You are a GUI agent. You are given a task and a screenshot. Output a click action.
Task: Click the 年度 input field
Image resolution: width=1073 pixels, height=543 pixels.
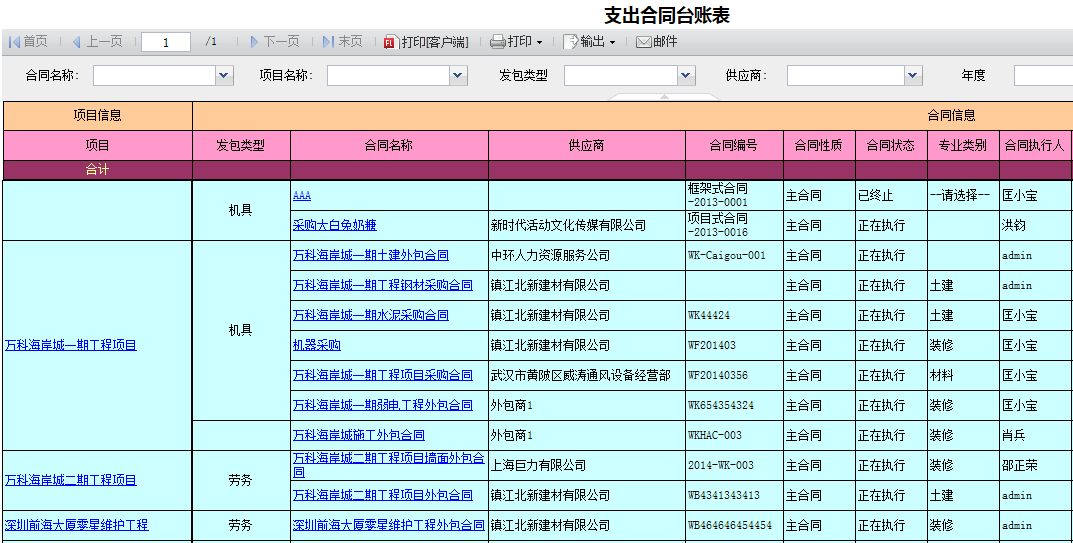pyautogui.click(x=1043, y=75)
